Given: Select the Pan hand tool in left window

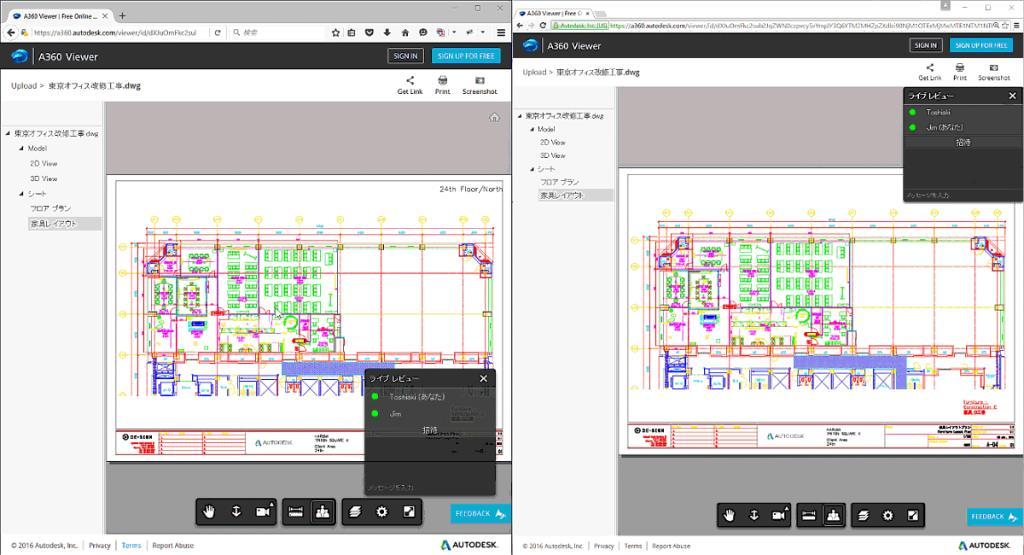Looking at the screenshot, I should (x=208, y=512).
